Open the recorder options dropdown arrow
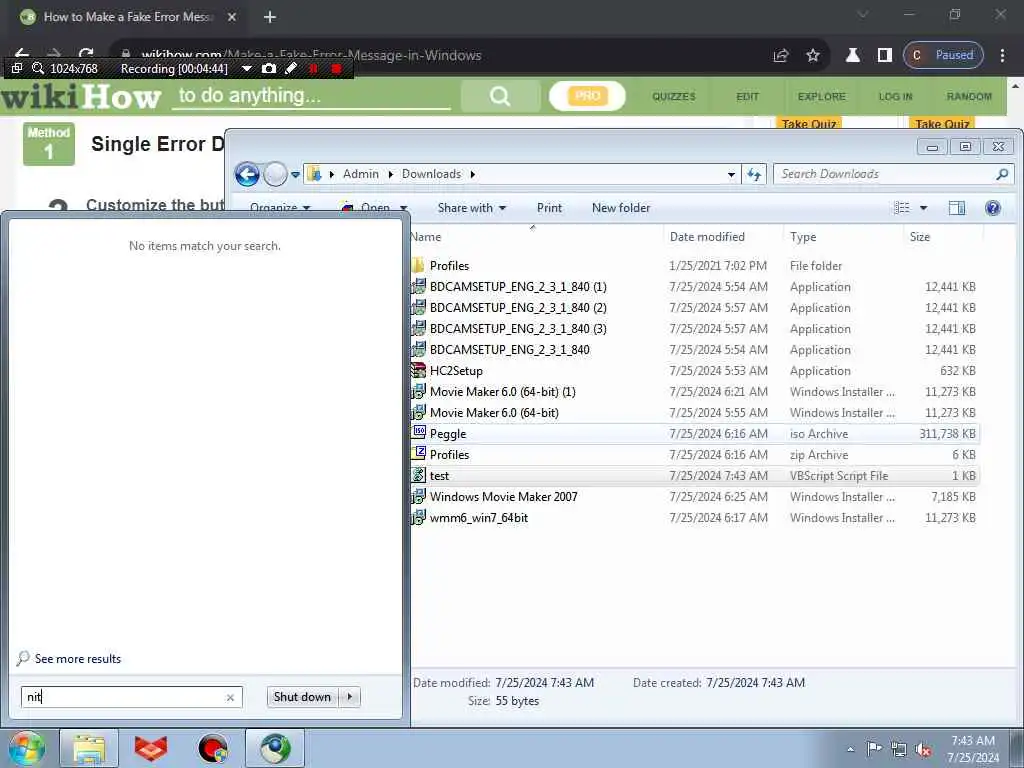Screen dimensions: 1024x768 click(246, 69)
